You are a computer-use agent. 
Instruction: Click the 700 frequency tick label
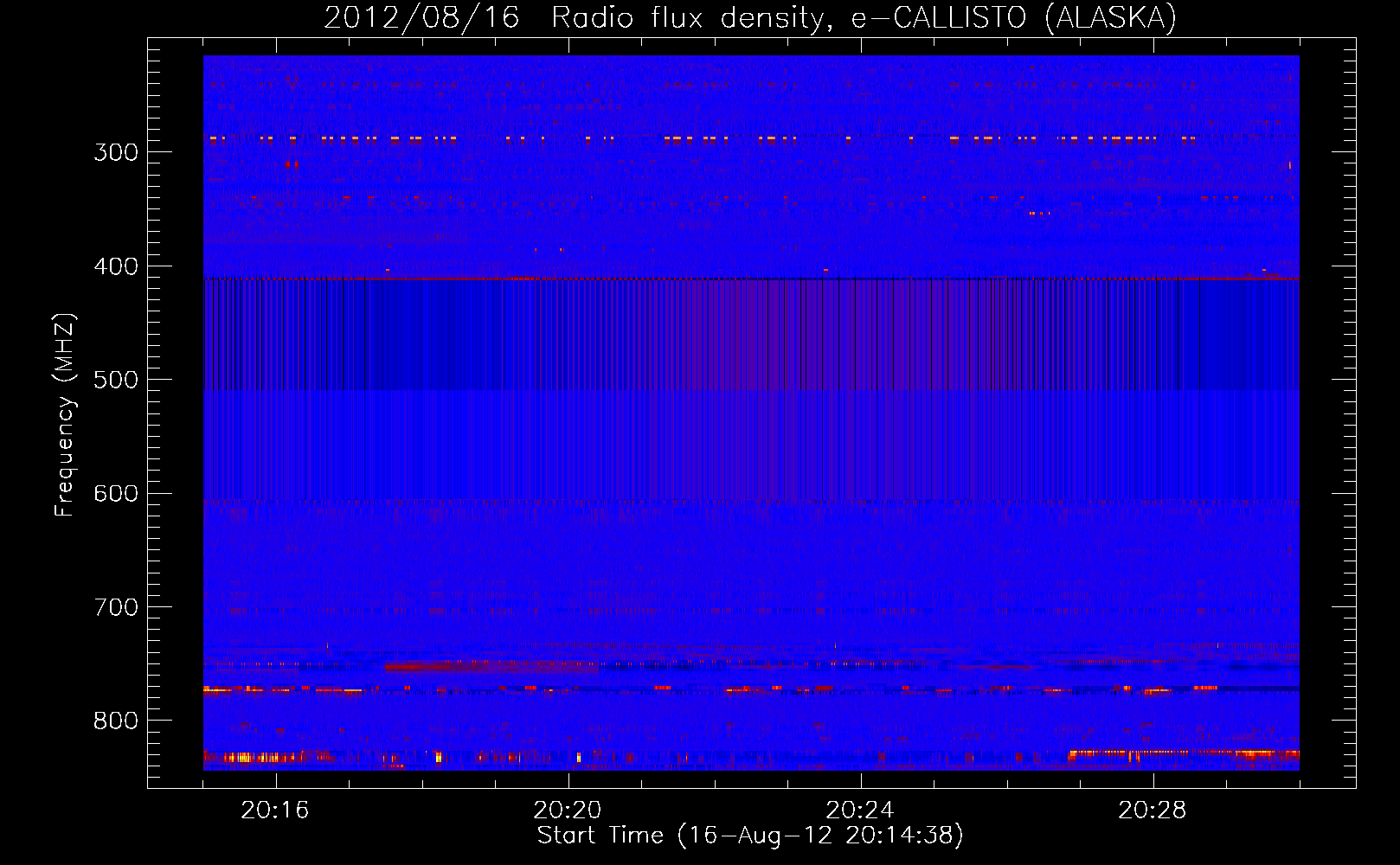116,607
